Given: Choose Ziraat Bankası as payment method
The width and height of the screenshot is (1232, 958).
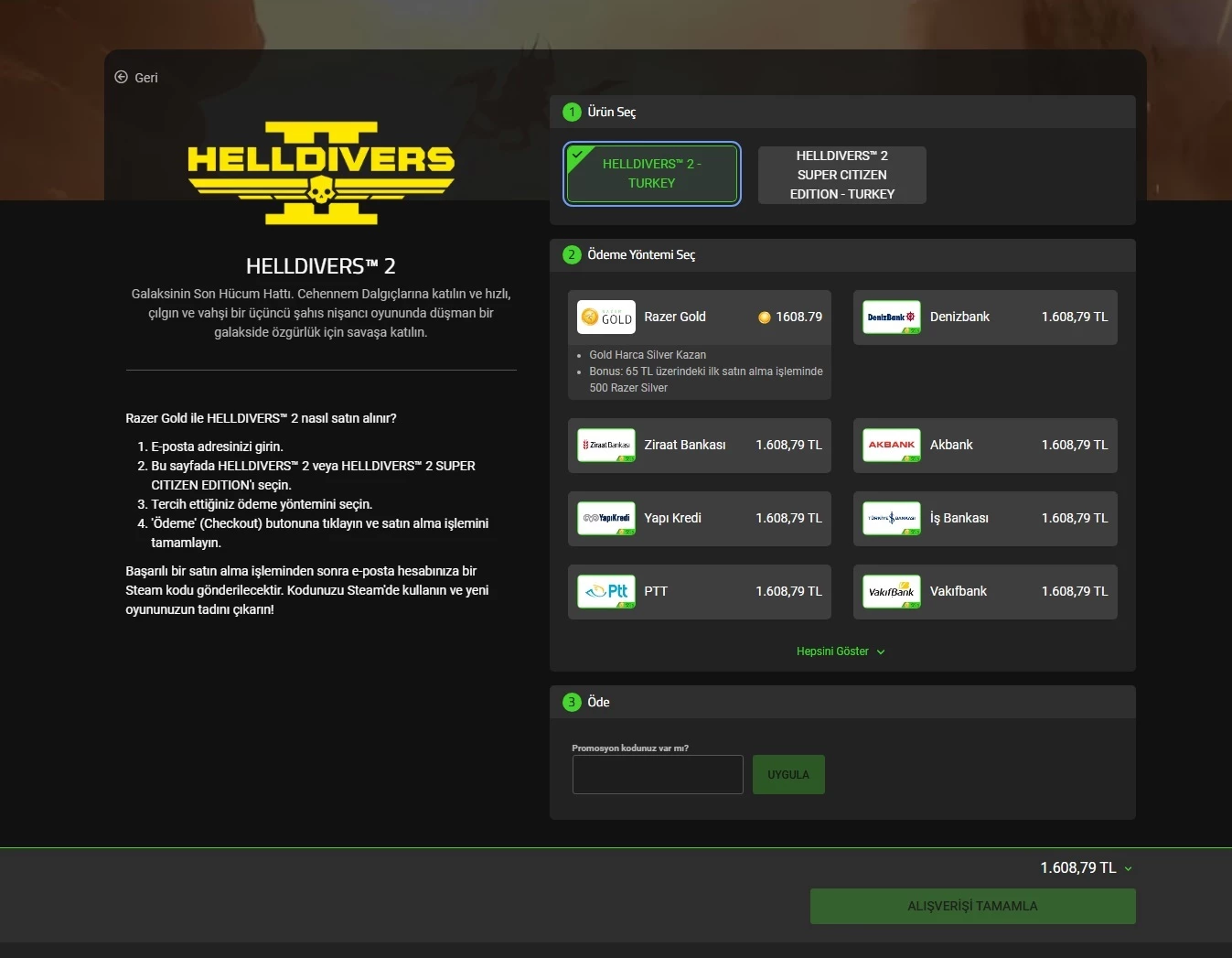Looking at the screenshot, I should (x=700, y=446).
